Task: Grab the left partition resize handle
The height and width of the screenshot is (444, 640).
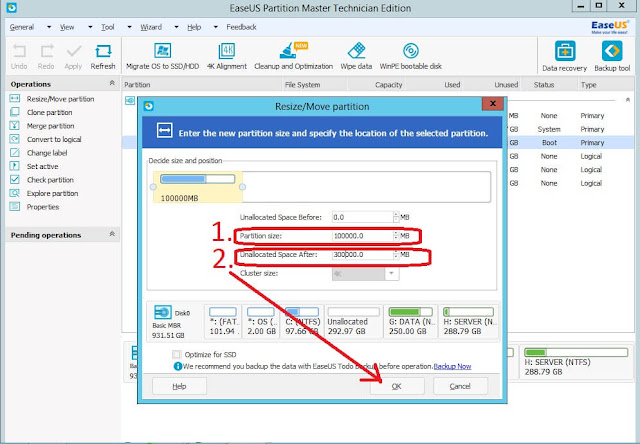Action: point(153,187)
